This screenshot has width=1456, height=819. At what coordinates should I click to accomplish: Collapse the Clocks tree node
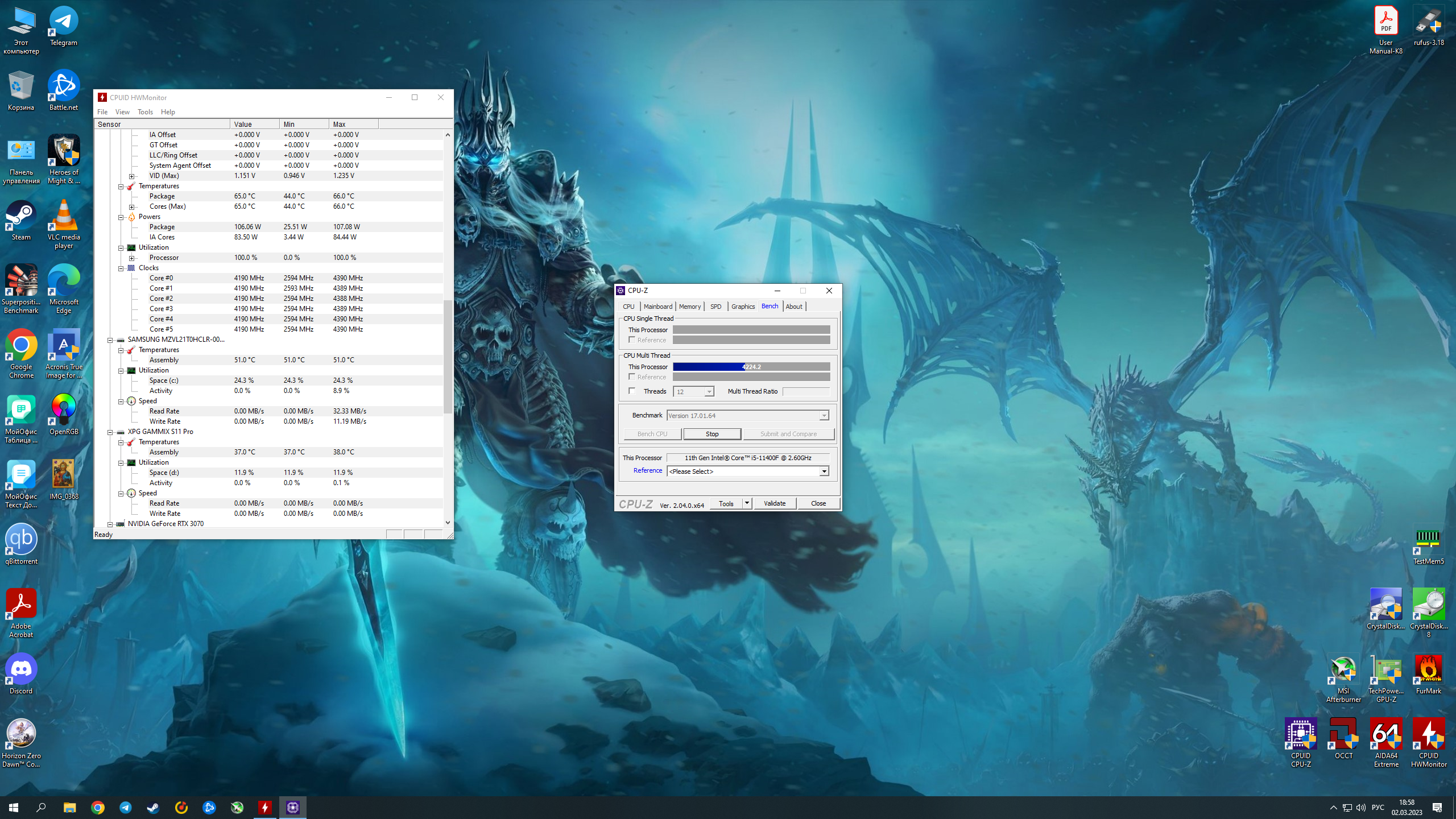click(x=121, y=268)
